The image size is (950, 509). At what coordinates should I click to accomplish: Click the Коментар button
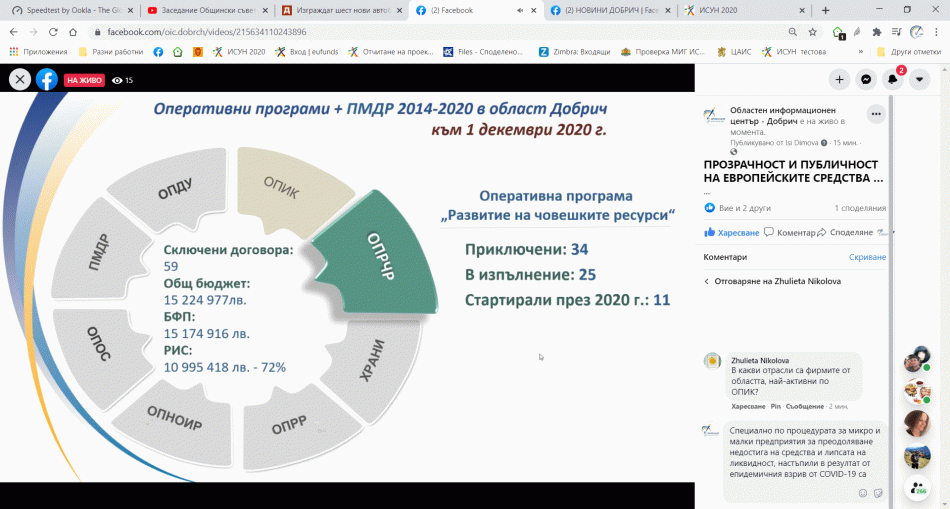tap(790, 232)
